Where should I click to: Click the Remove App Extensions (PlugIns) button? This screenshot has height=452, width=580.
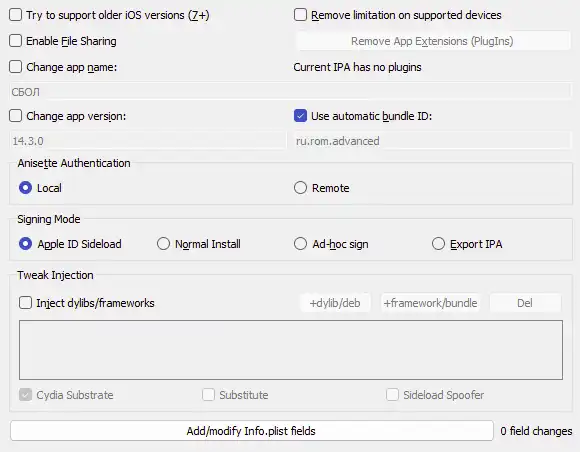pyautogui.click(x=433, y=41)
